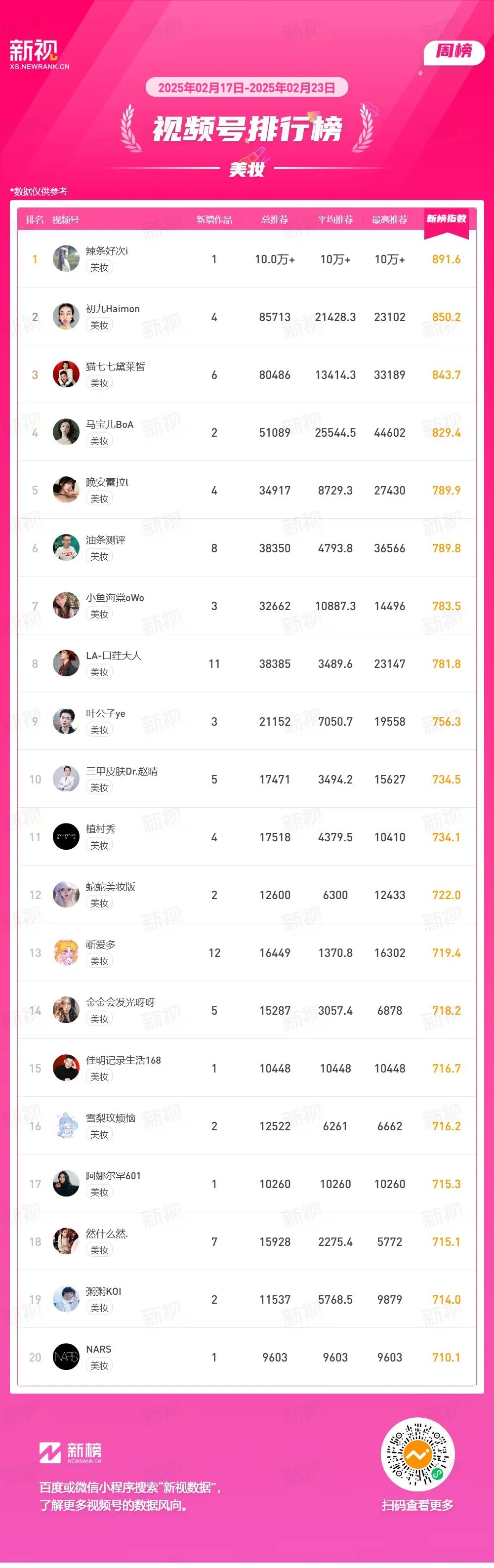This screenshot has height=1568, width=494.
Task: Click the QR code mini-program image
Action: point(417,1454)
